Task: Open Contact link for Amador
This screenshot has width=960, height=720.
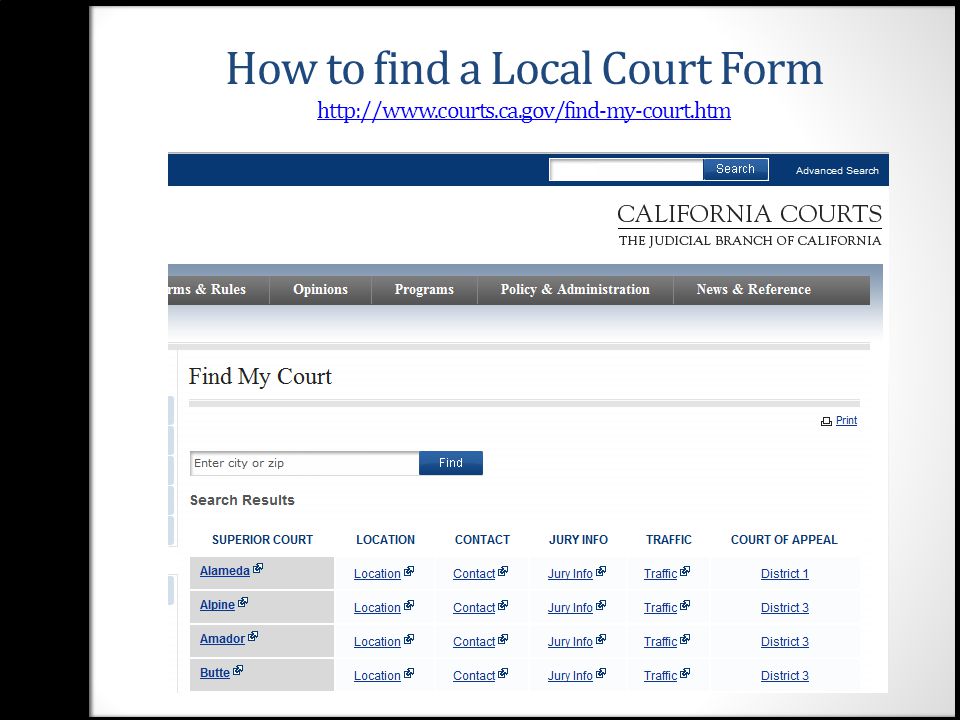Action: 474,642
